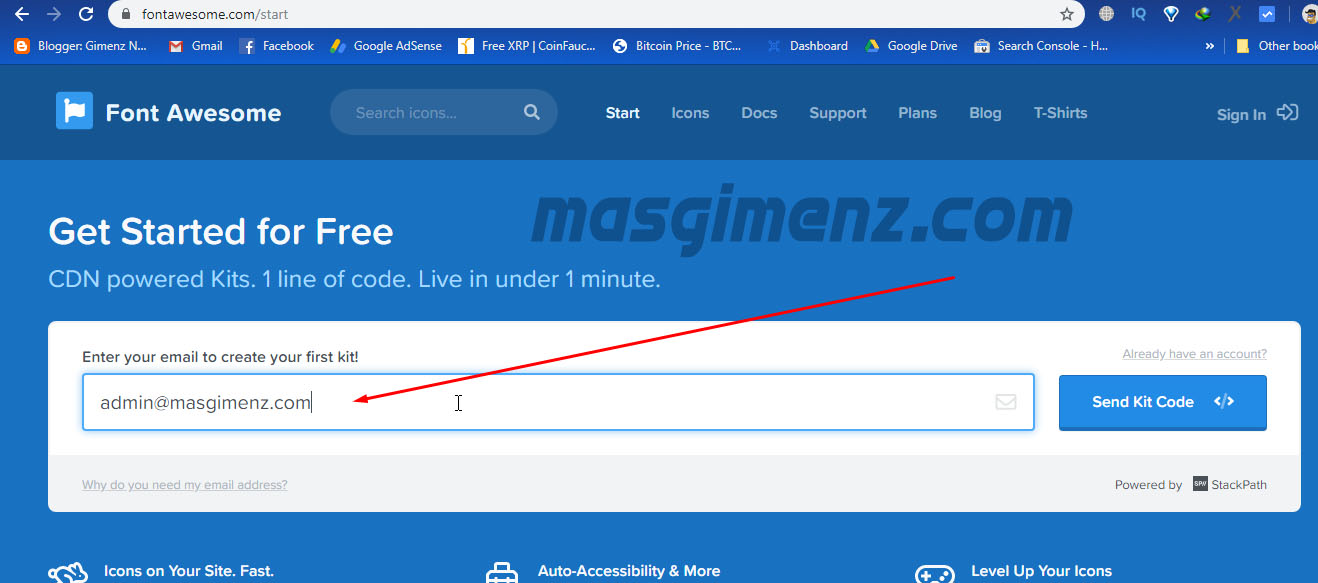Open the Gmail bookmark
This screenshot has width=1318, height=583.
[196, 46]
